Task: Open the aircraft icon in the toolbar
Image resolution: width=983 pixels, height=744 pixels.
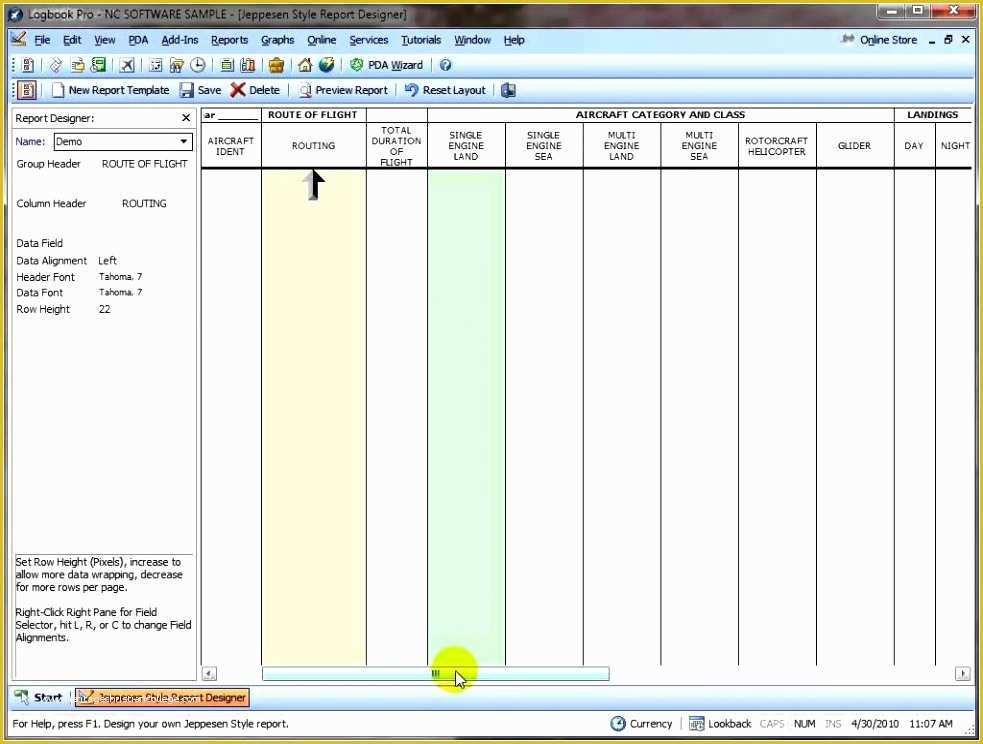Action: pos(127,65)
